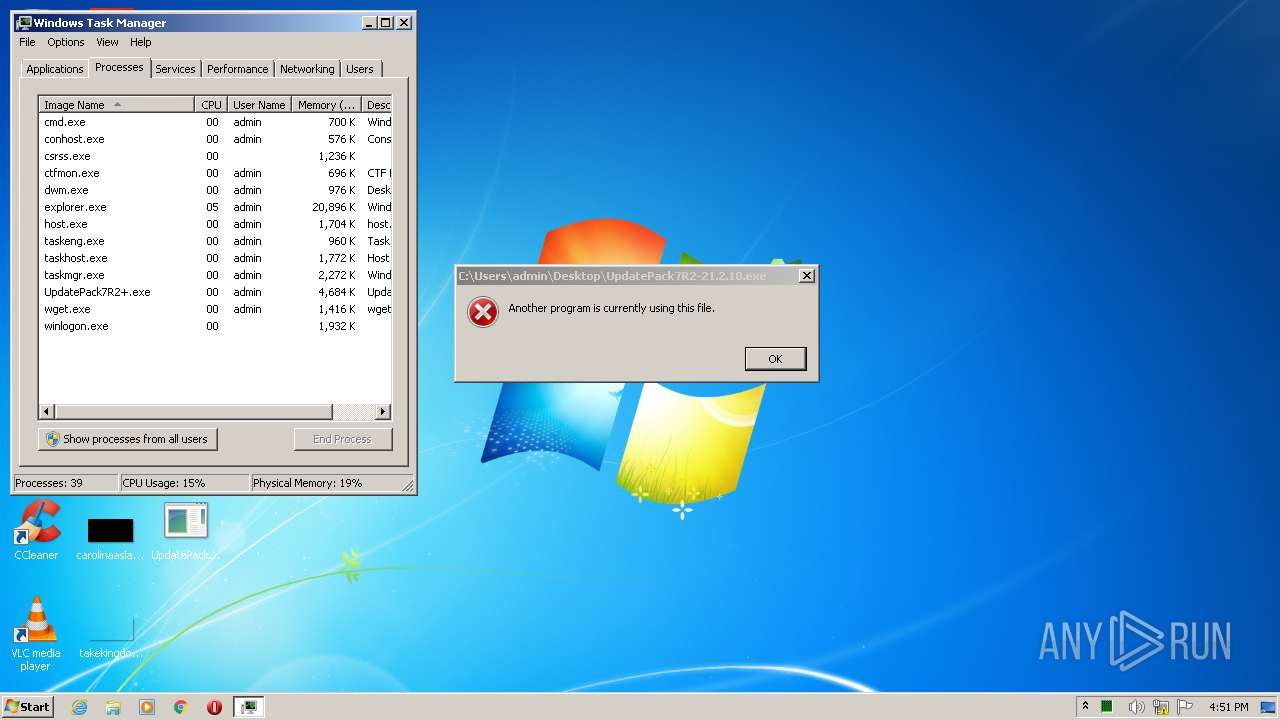
Task: Minimize the Task Manager window
Action: click(x=369, y=22)
